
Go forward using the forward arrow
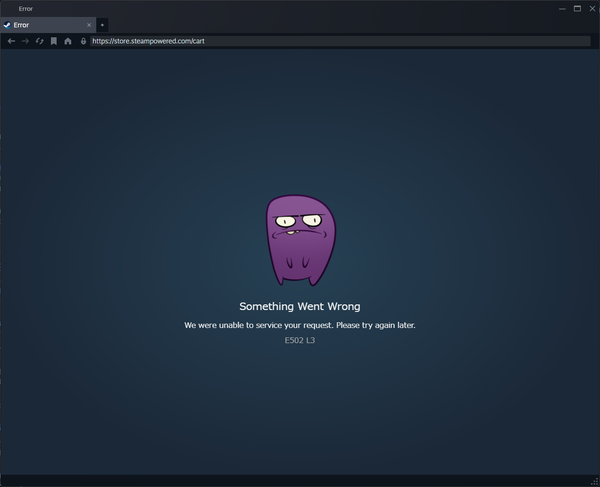point(25,41)
